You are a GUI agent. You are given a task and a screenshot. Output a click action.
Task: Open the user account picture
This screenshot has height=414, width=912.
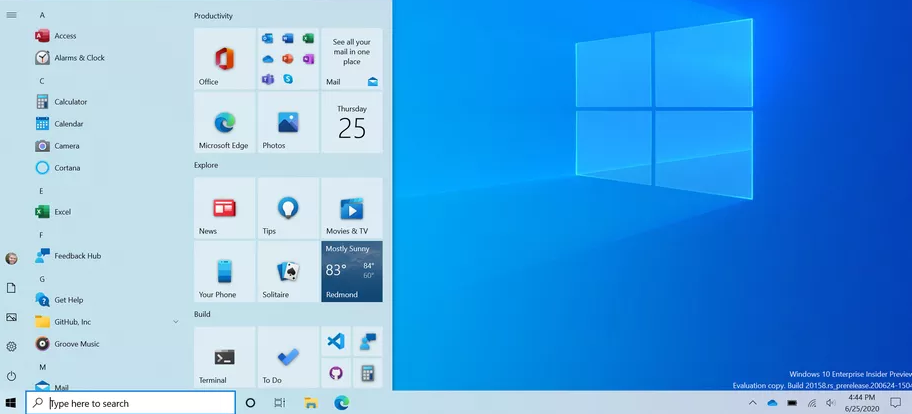click(x=11, y=259)
